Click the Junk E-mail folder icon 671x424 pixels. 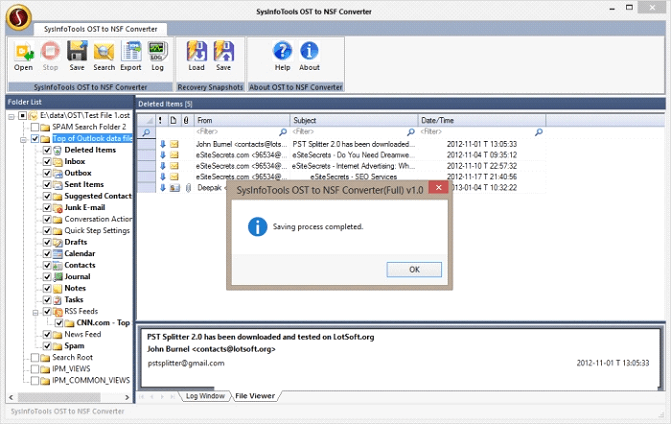[x=58, y=208]
